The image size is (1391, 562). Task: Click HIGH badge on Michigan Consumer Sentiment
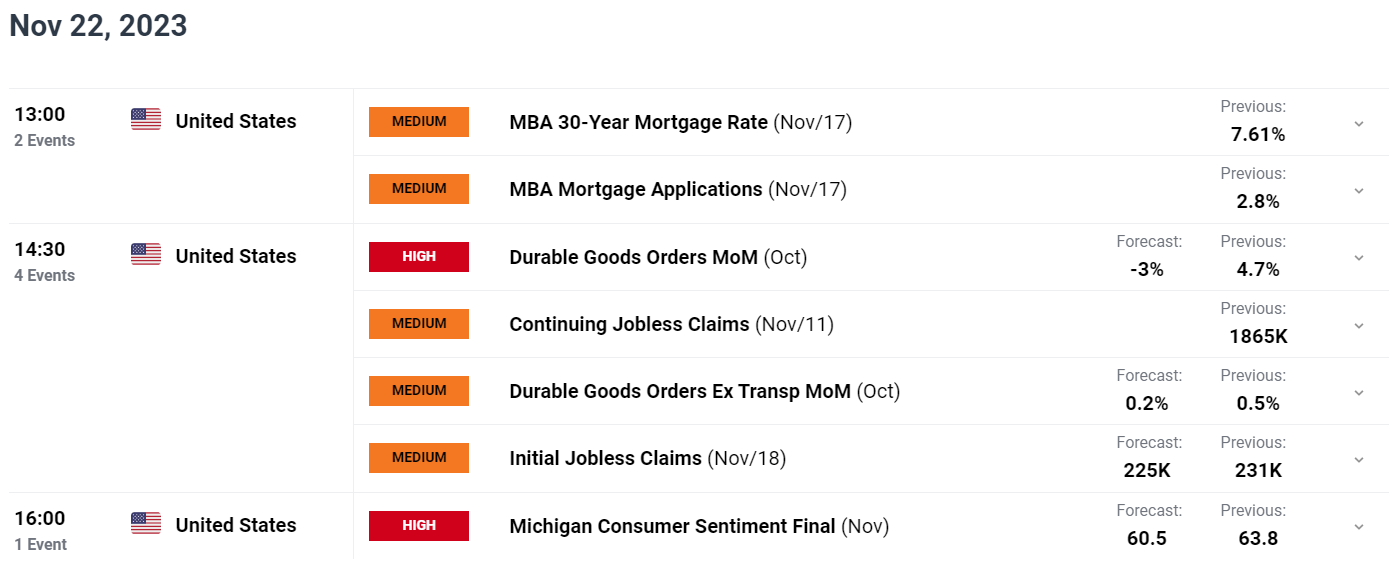pyautogui.click(x=419, y=525)
